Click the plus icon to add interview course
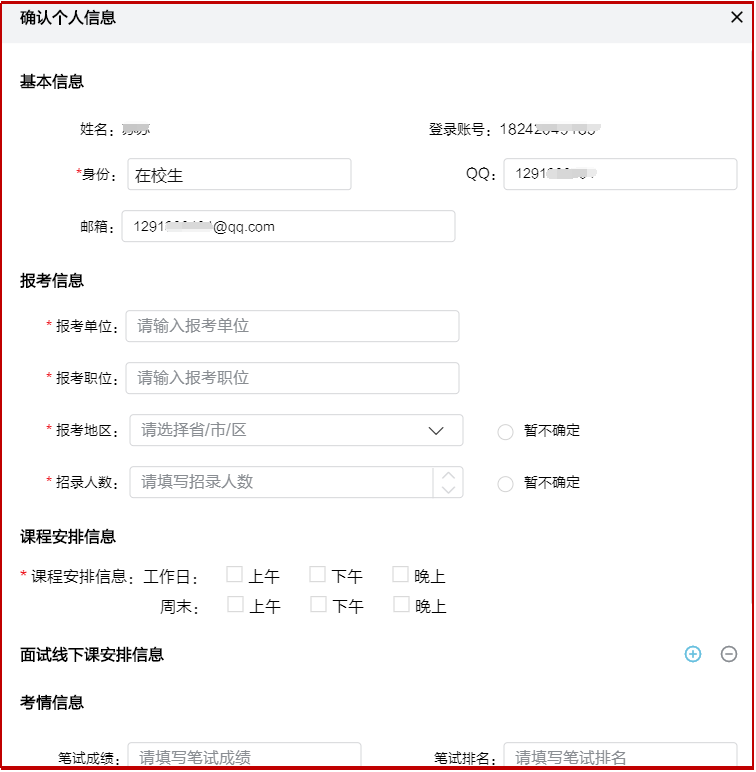The image size is (756, 772). 693,654
